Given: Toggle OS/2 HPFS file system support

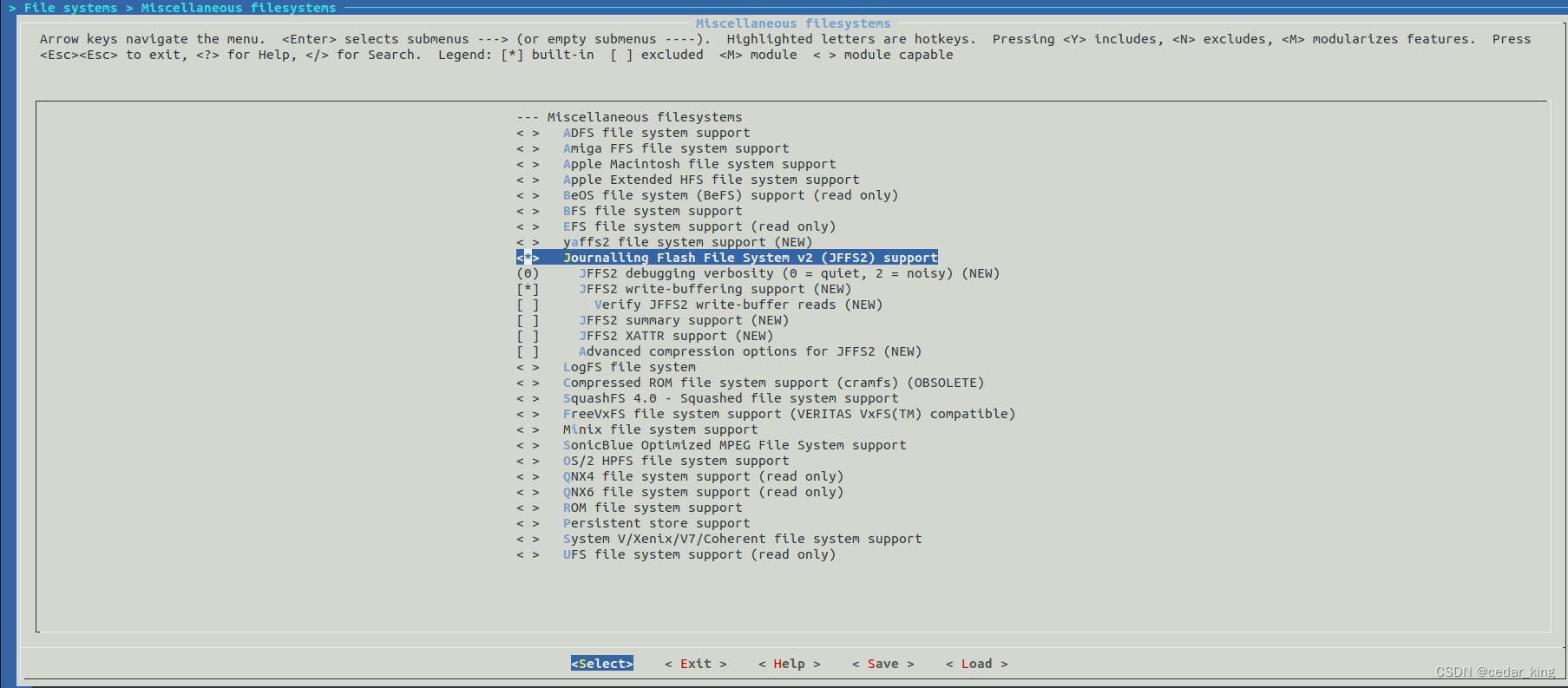Looking at the screenshot, I should pyautogui.click(x=653, y=461).
